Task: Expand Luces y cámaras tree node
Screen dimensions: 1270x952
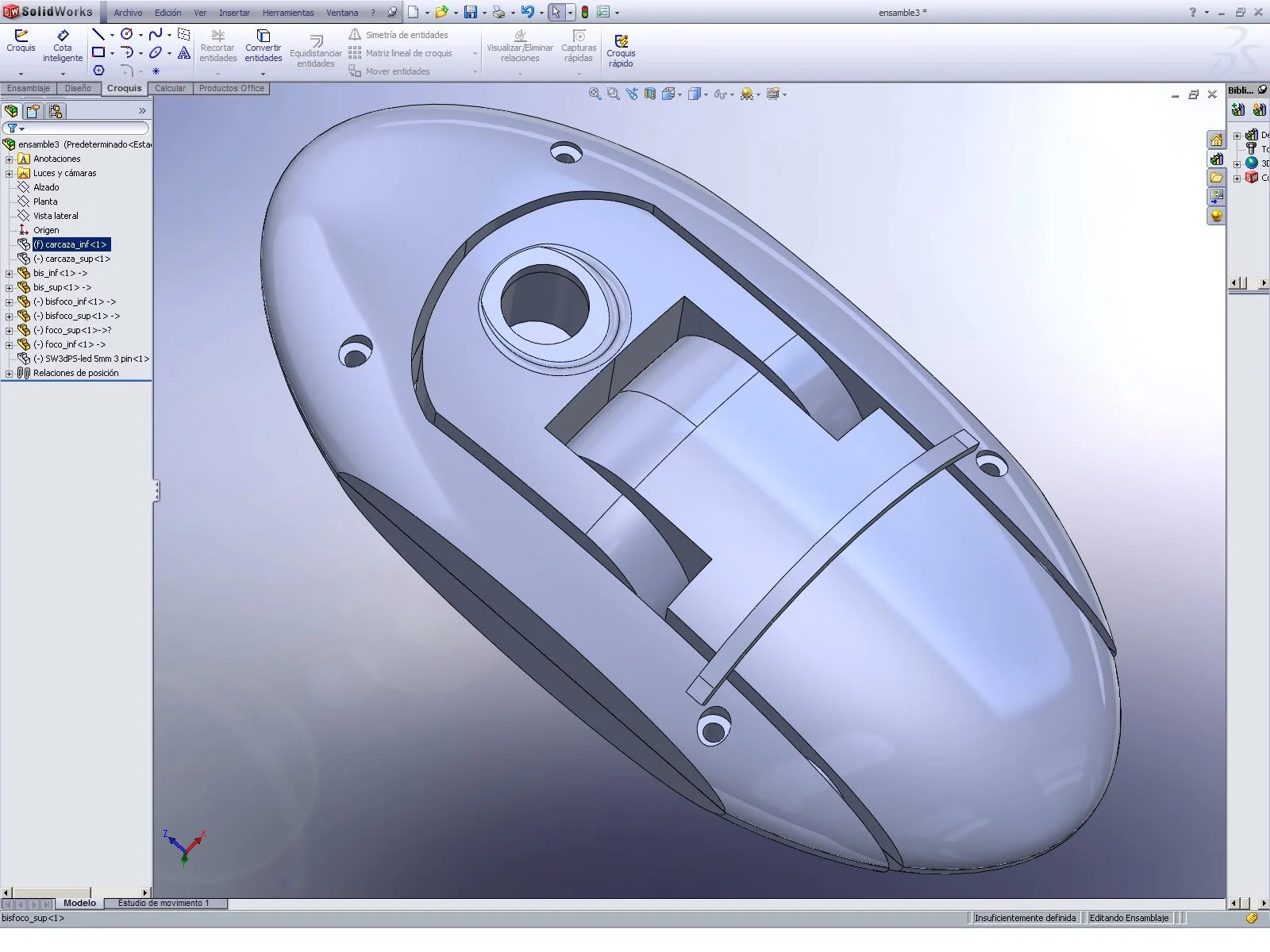Action: click(x=9, y=173)
